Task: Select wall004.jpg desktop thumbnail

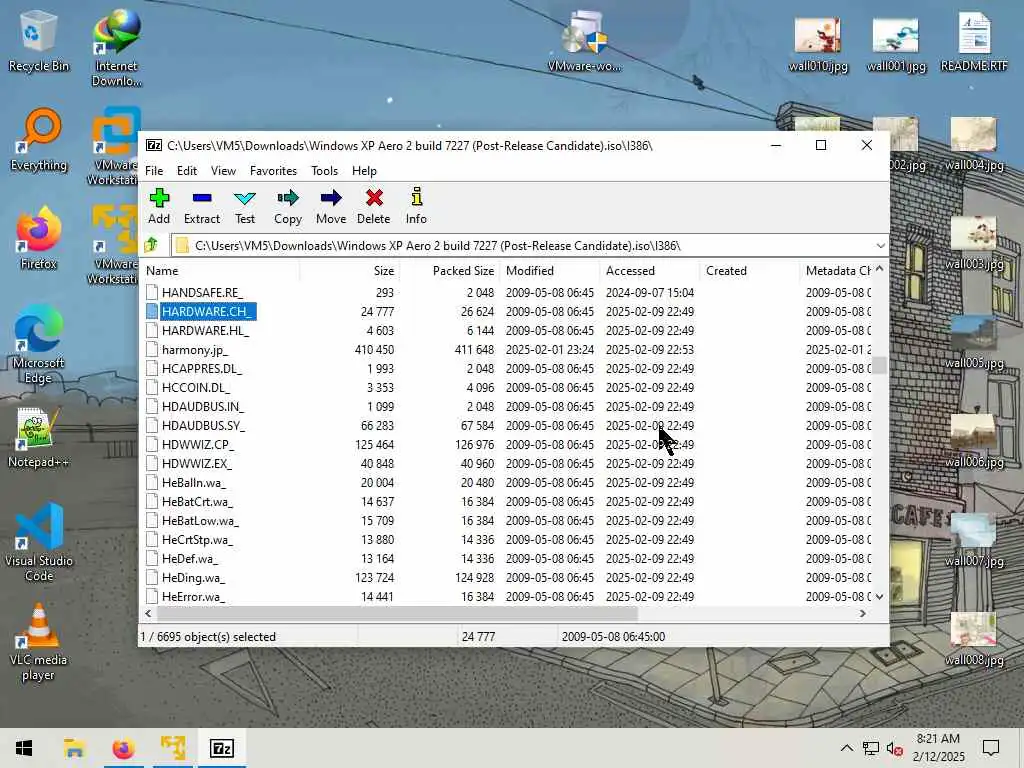Action: [x=974, y=144]
